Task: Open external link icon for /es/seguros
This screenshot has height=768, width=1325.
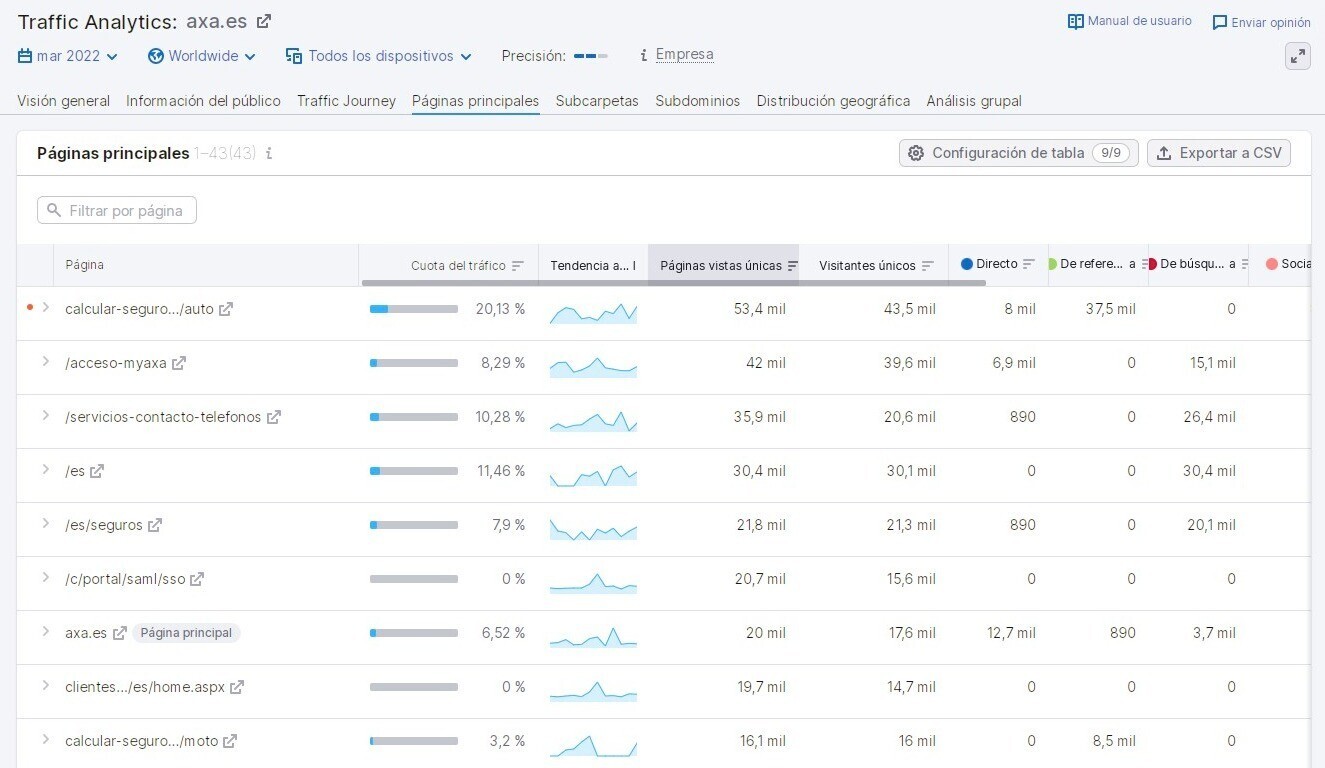Action: 155,525
